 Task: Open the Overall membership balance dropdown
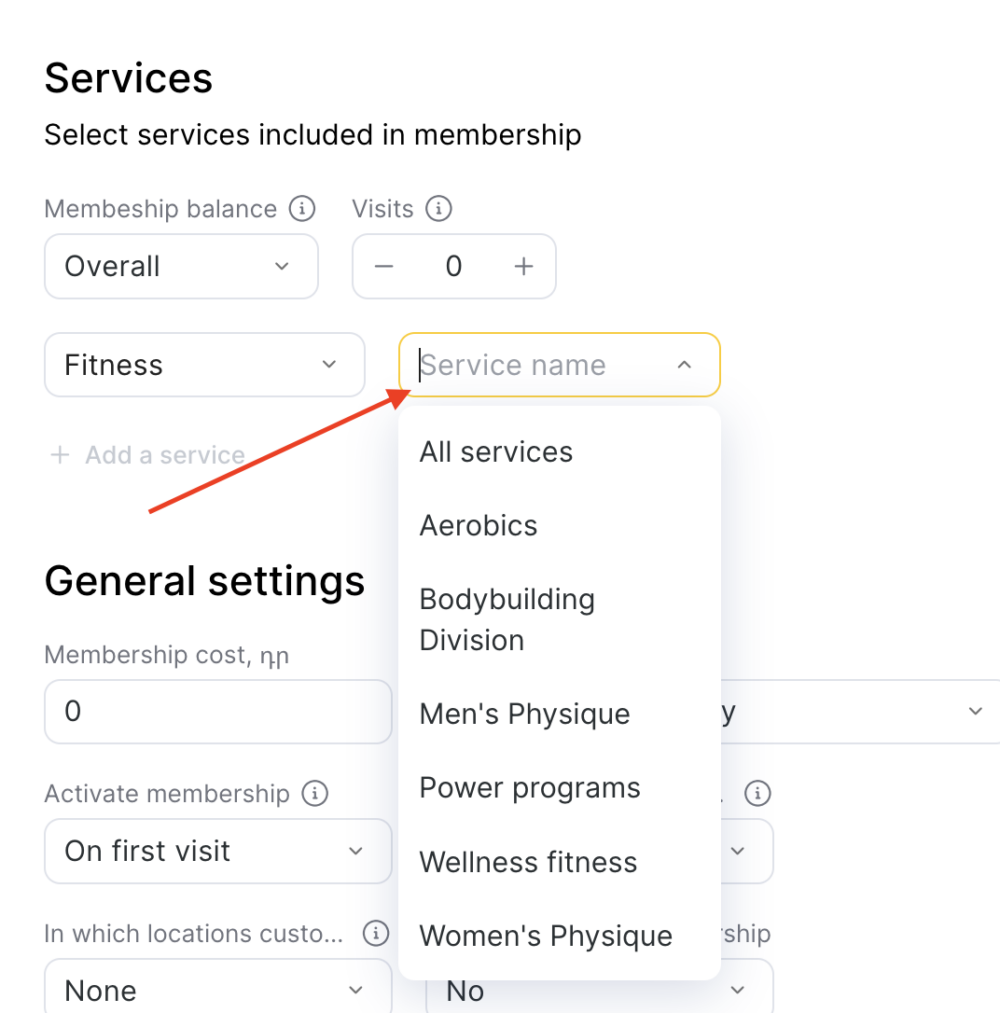182,266
